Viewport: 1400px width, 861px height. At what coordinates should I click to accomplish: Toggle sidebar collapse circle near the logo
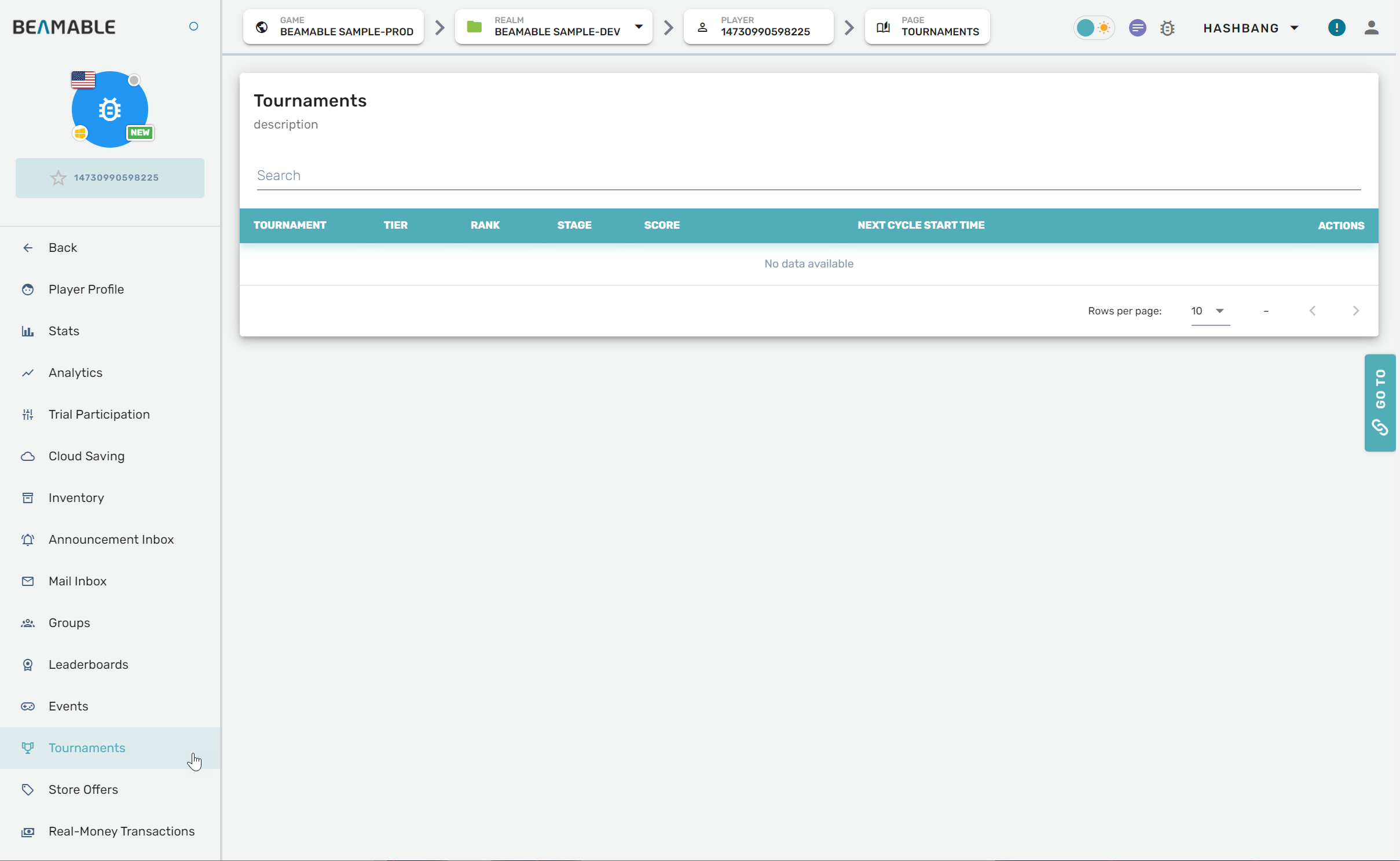(193, 27)
